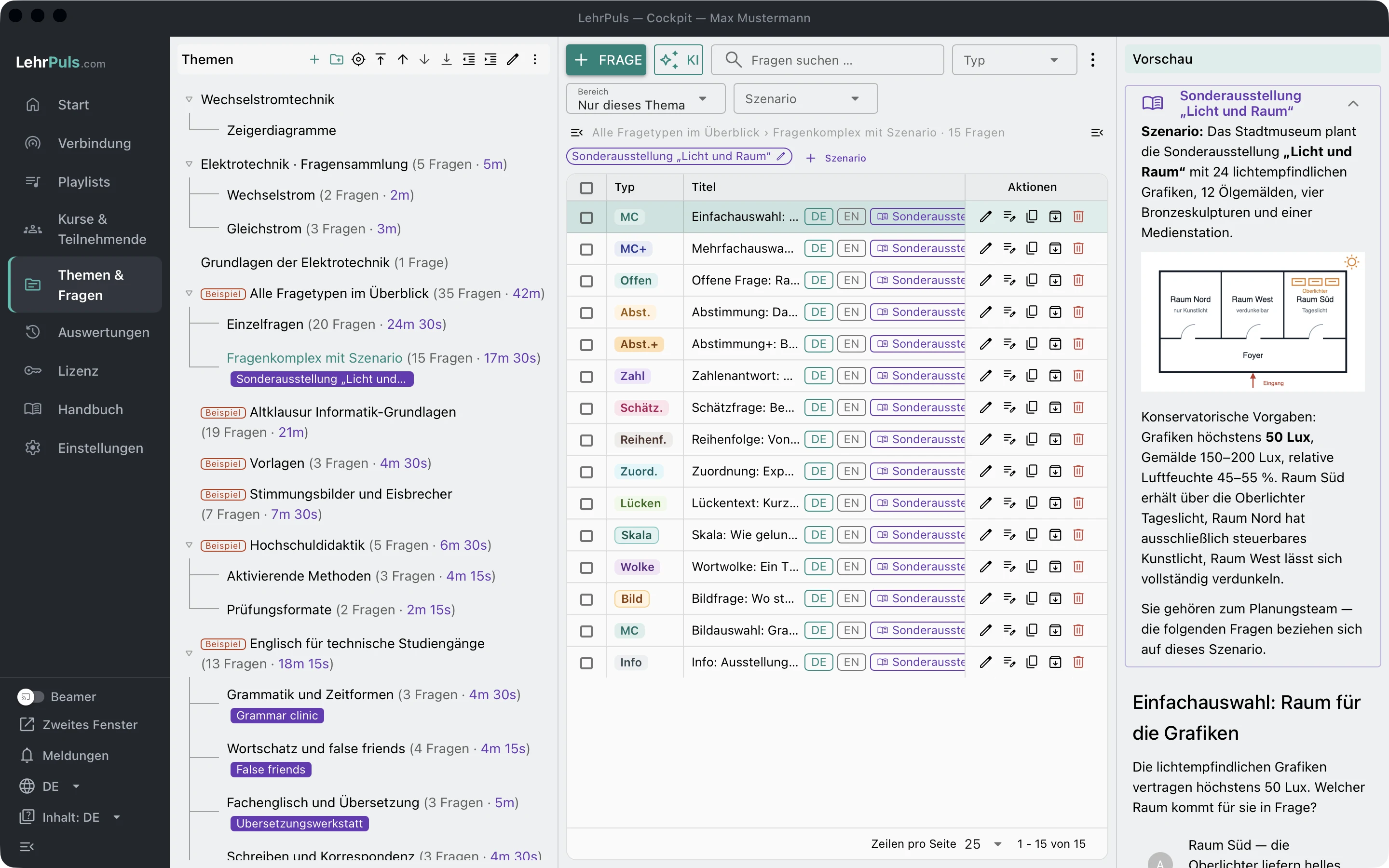Viewport: 1389px width, 868px height.
Task: Open the three-dot menu beside the Typ filter
Action: (1093, 60)
